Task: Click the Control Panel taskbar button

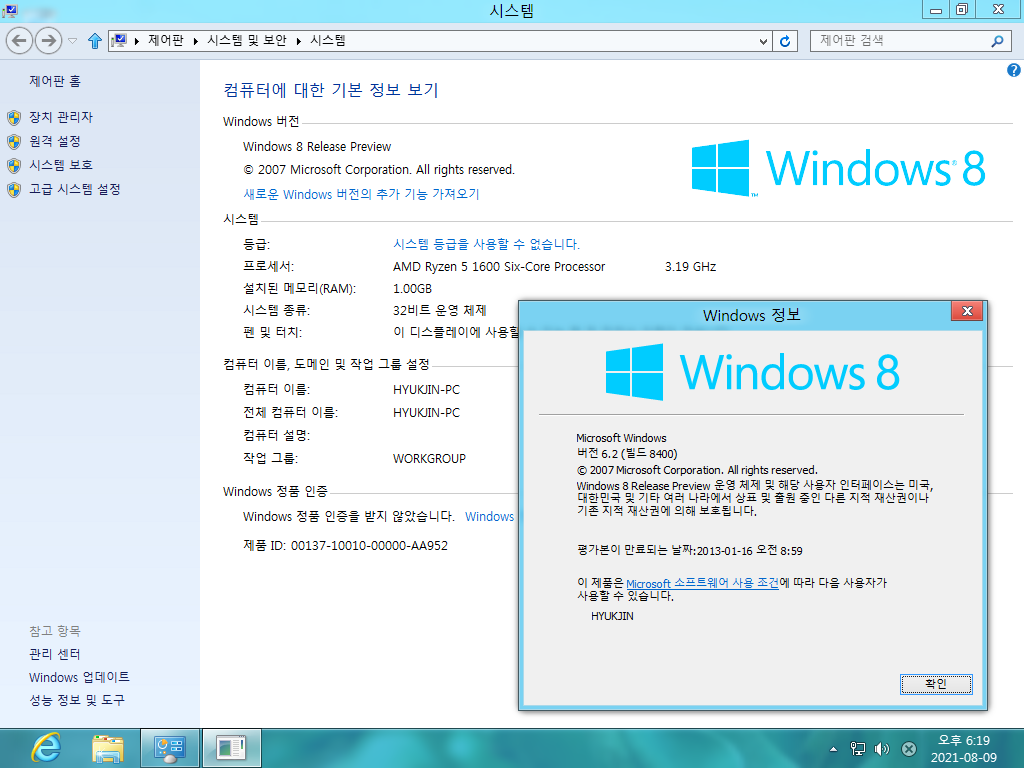Action: tap(170, 748)
